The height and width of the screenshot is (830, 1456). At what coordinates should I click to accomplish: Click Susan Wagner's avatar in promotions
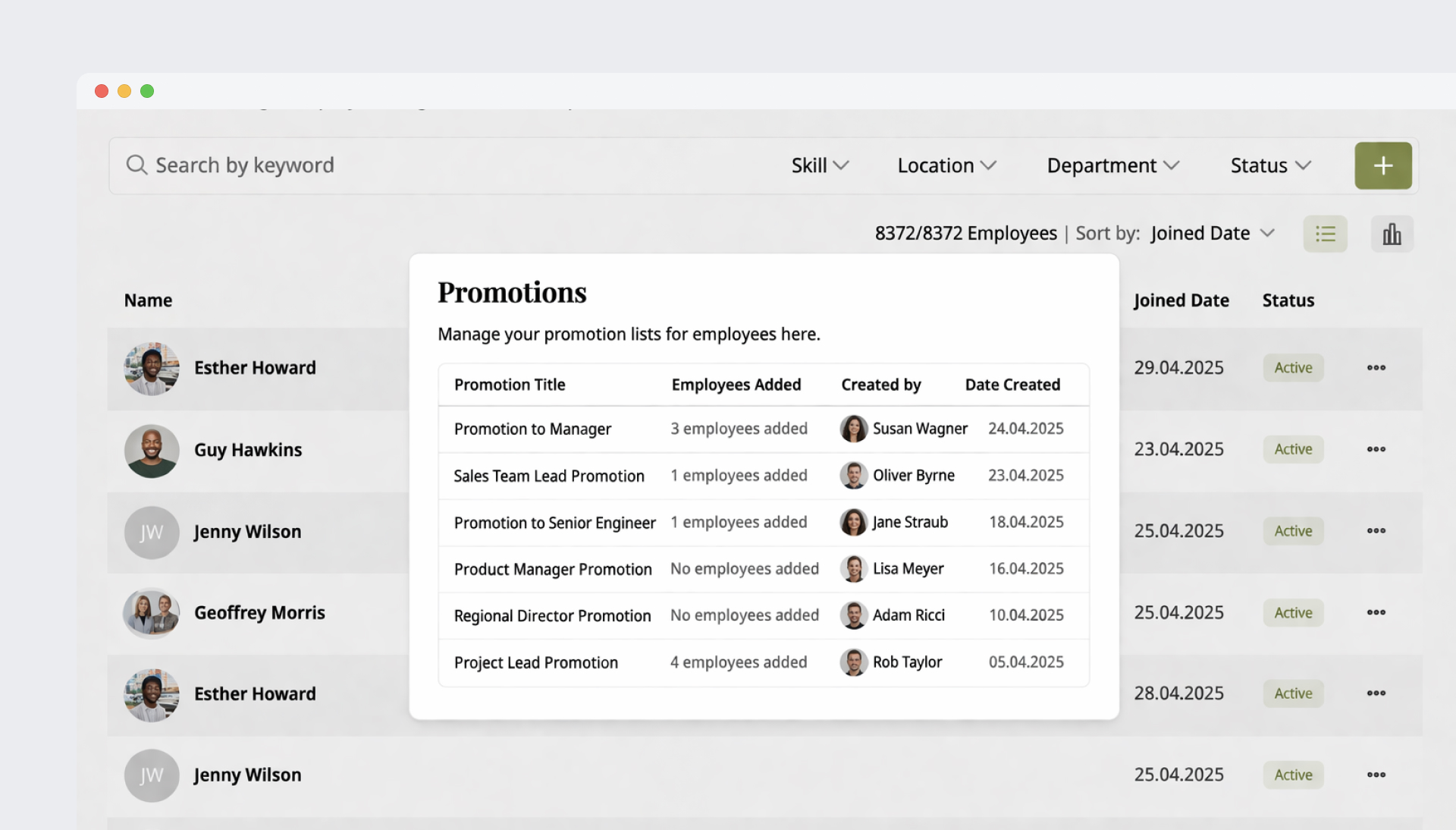[853, 429]
